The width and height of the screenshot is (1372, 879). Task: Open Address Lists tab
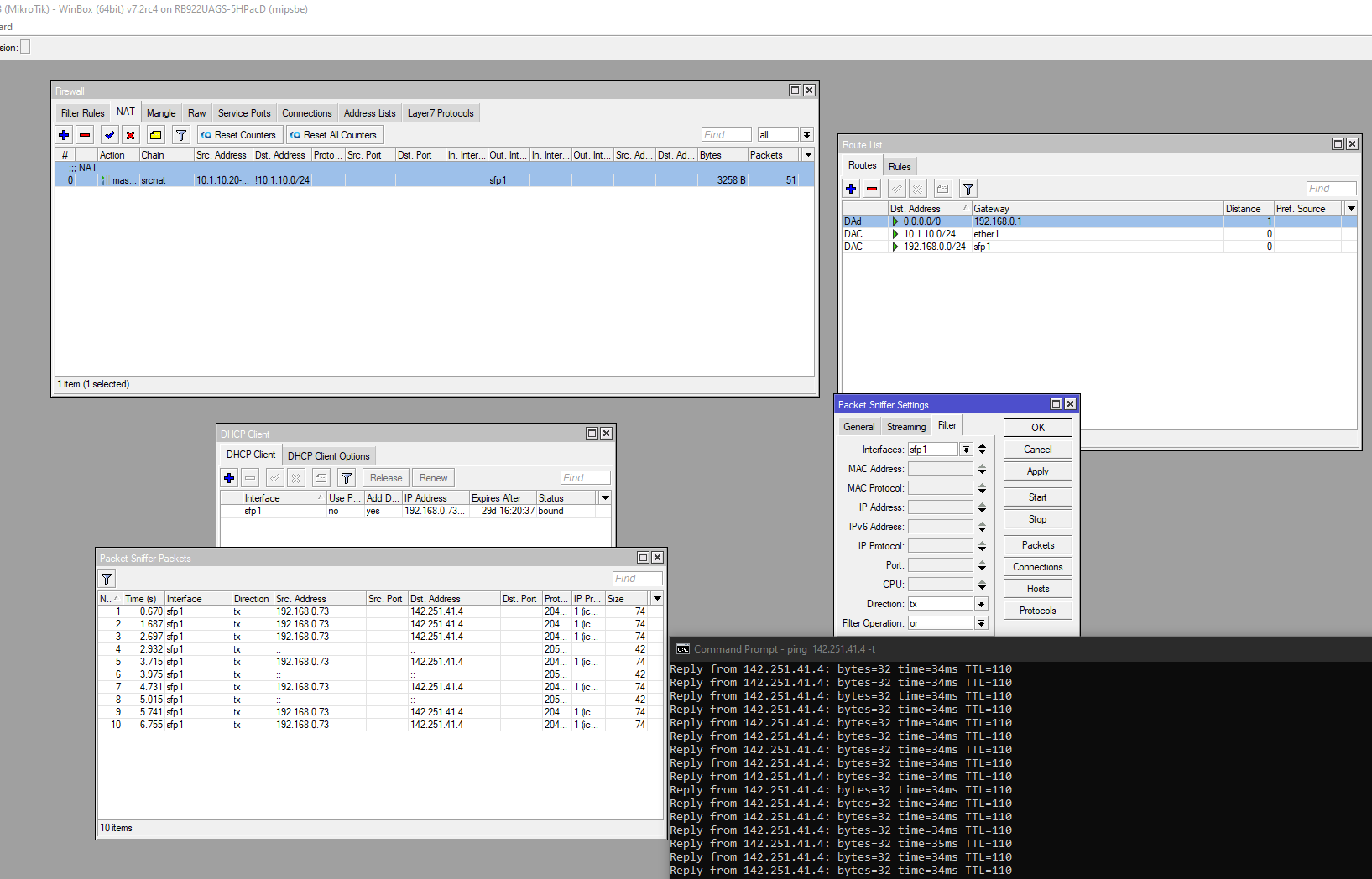click(369, 113)
